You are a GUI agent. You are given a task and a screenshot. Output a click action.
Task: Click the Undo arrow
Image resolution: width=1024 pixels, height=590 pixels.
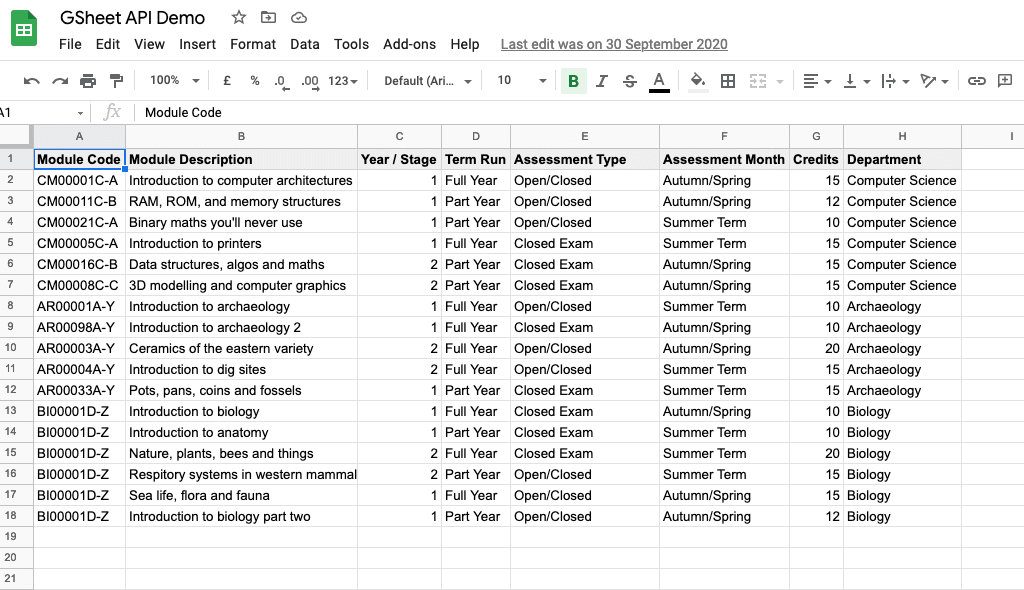[x=29, y=81]
